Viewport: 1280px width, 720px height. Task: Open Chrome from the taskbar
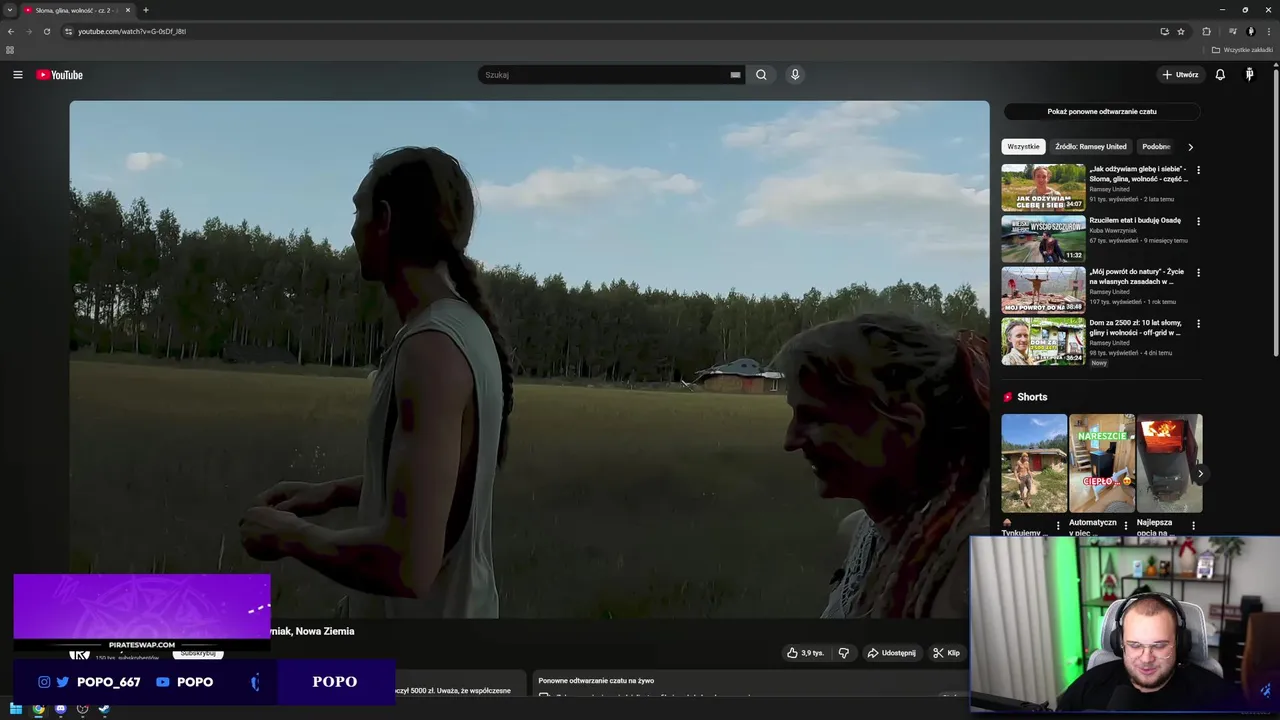38,709
